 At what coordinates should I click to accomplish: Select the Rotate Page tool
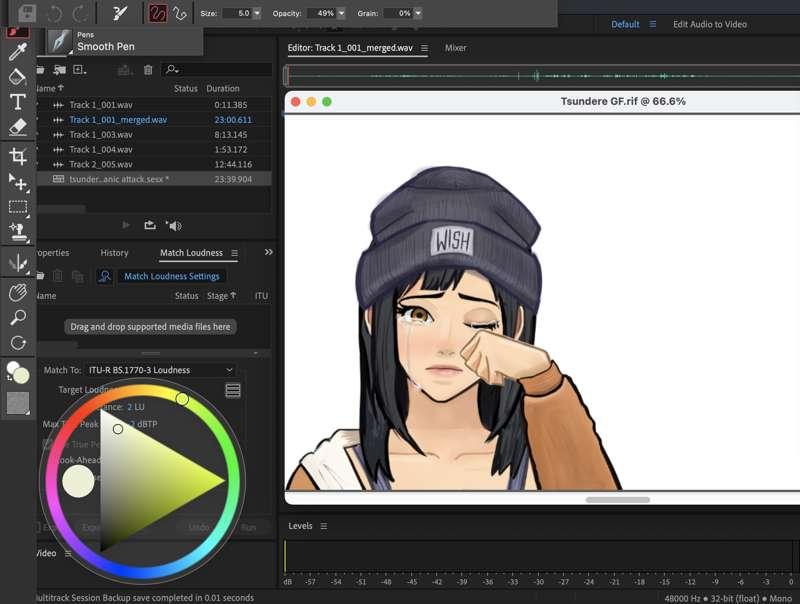[x=18, y=343]
